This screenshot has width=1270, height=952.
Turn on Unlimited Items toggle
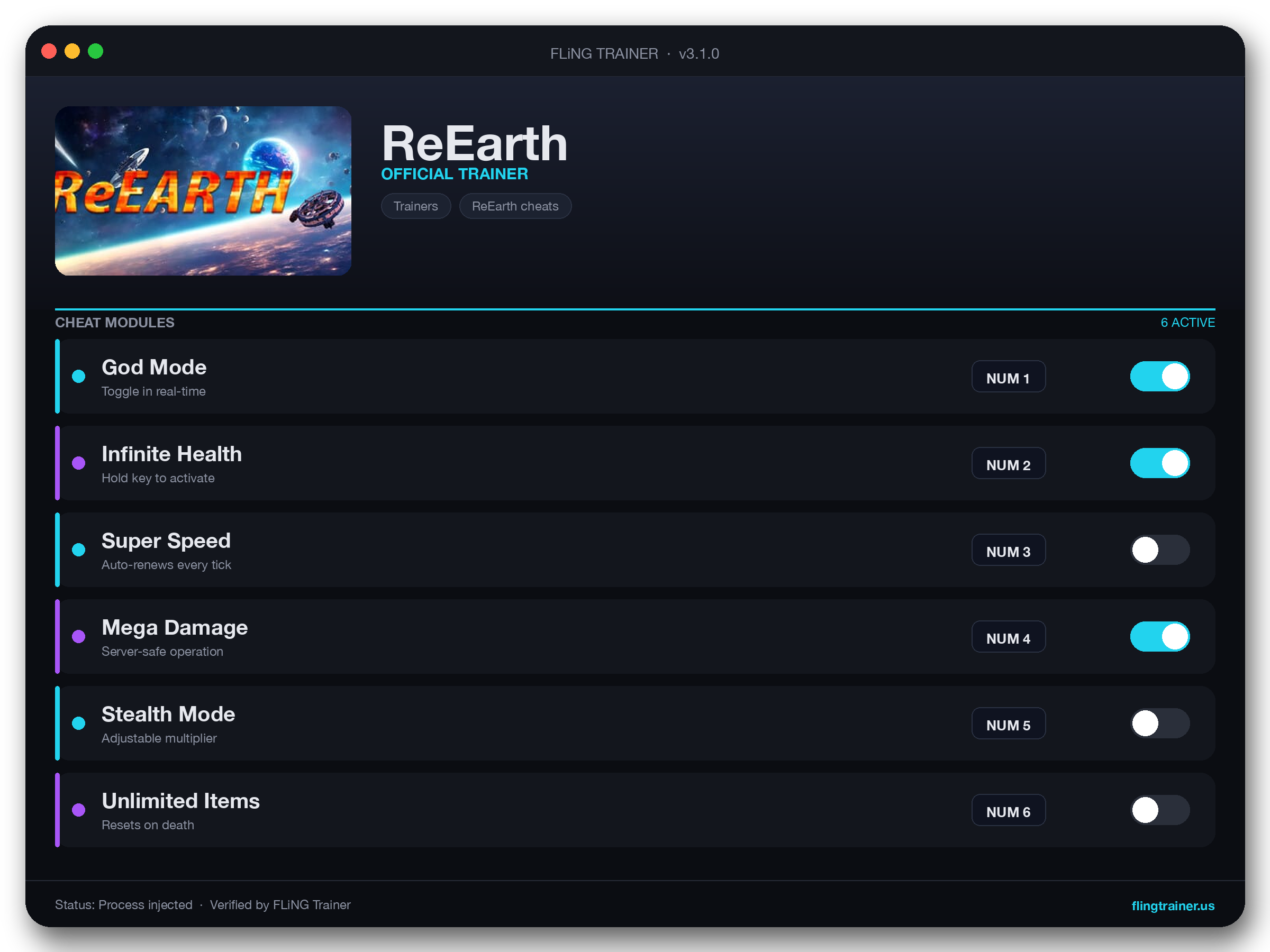[1159, 810]
